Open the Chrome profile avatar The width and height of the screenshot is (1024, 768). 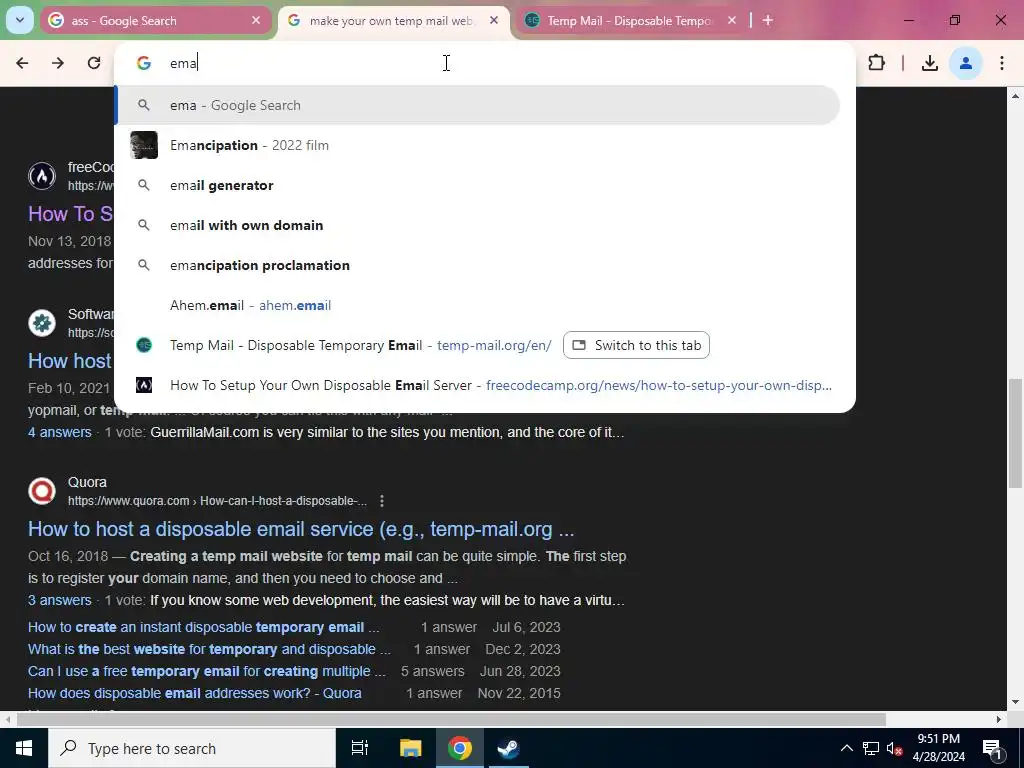click(x=966, y=63)
